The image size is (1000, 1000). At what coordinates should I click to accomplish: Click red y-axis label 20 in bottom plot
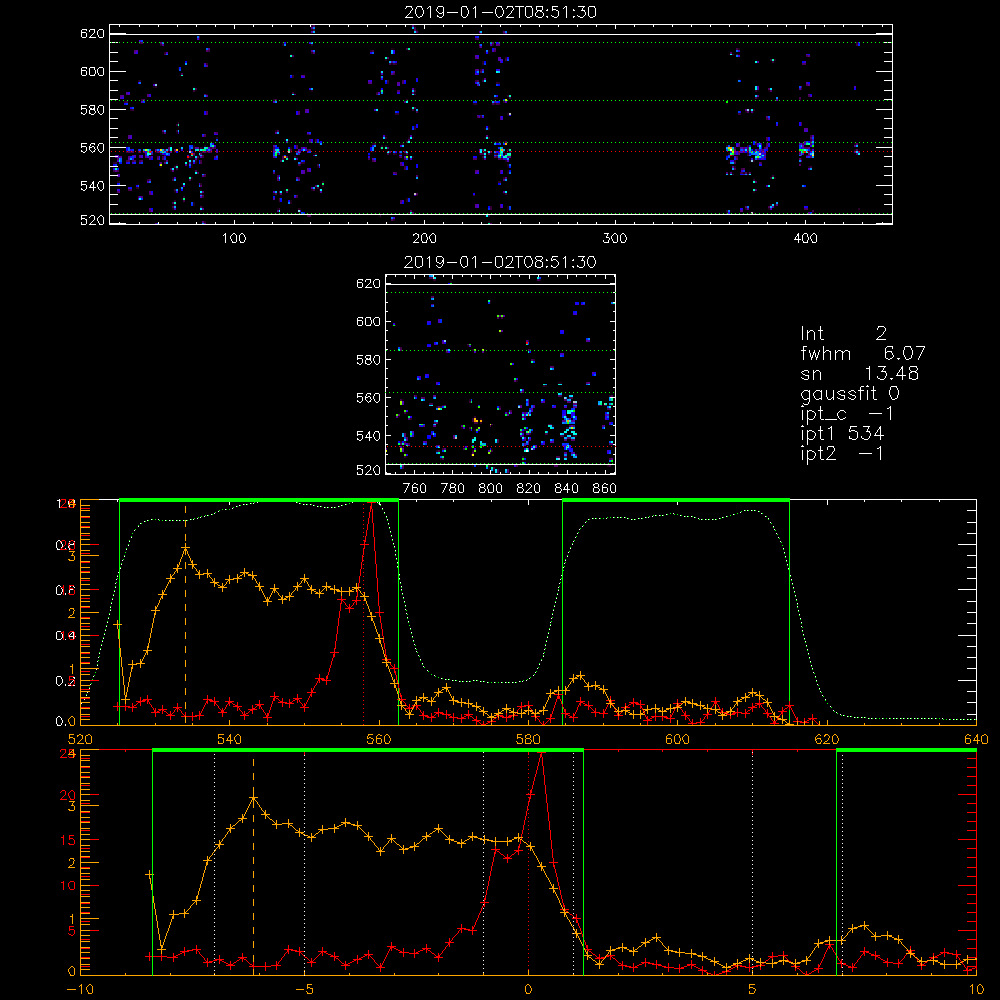tap(68, 795)
